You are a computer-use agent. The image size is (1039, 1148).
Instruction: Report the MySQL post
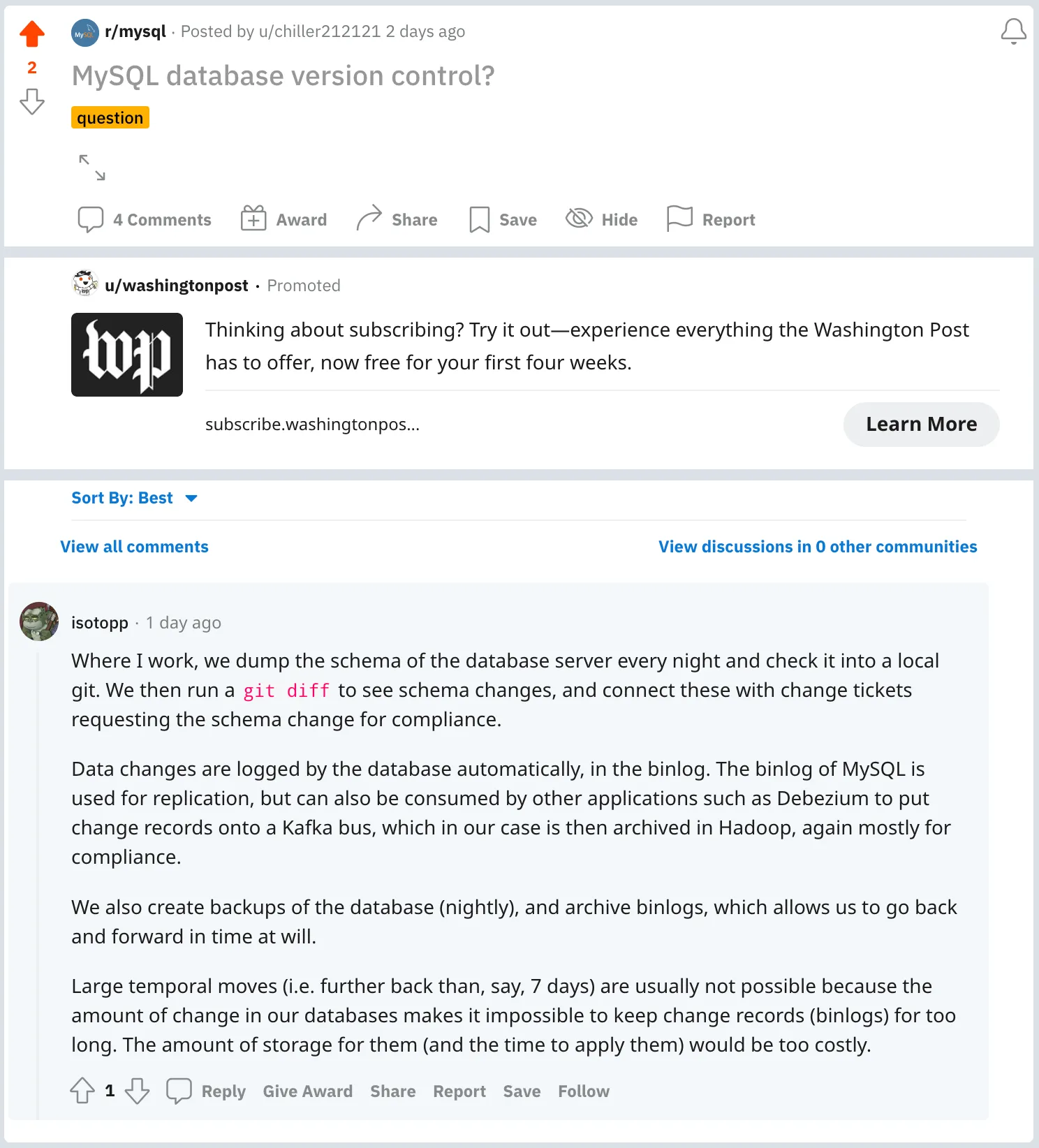point(710,219)
